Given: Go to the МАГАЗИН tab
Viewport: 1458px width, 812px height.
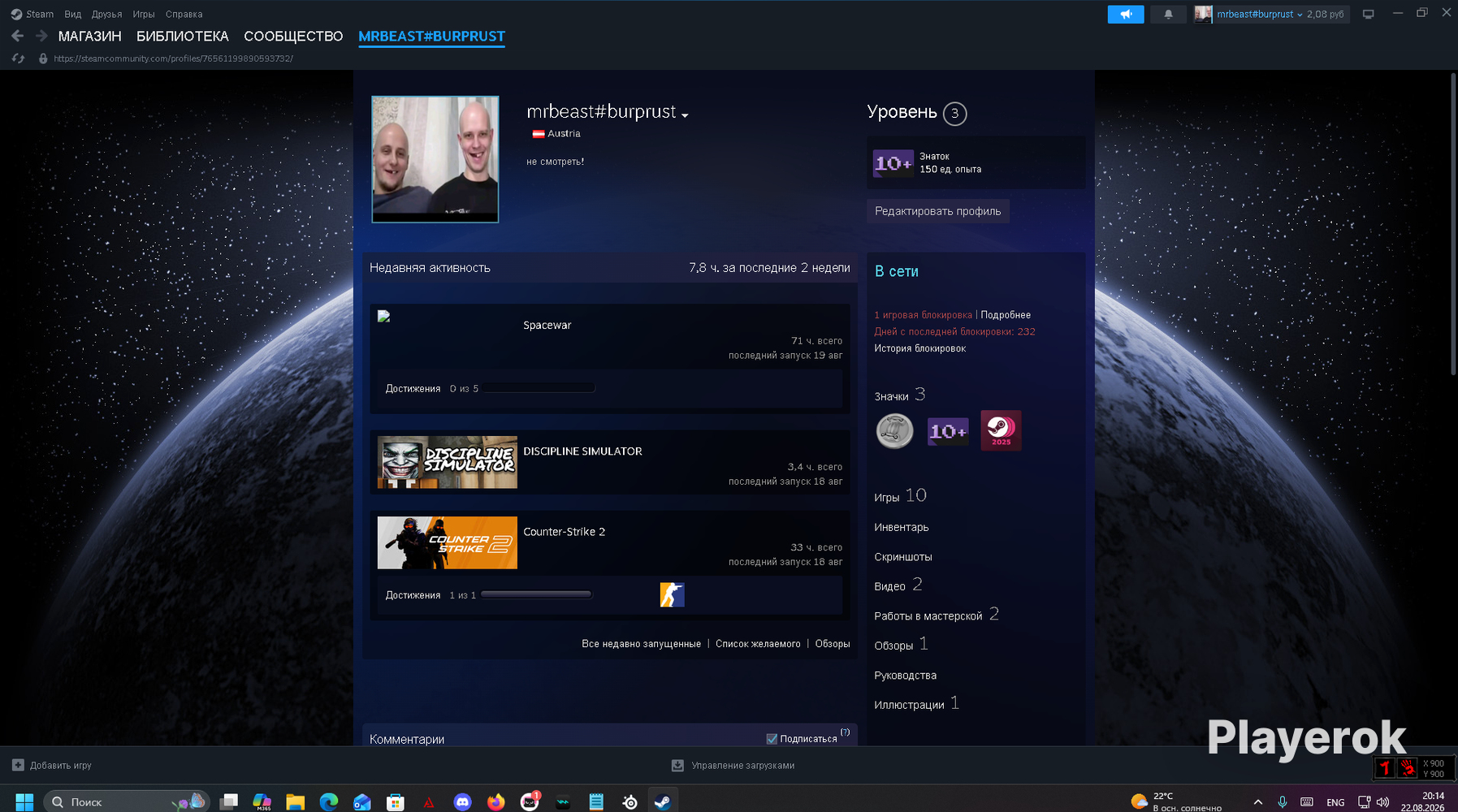Looking at the screenshot, I should point(90,37).
